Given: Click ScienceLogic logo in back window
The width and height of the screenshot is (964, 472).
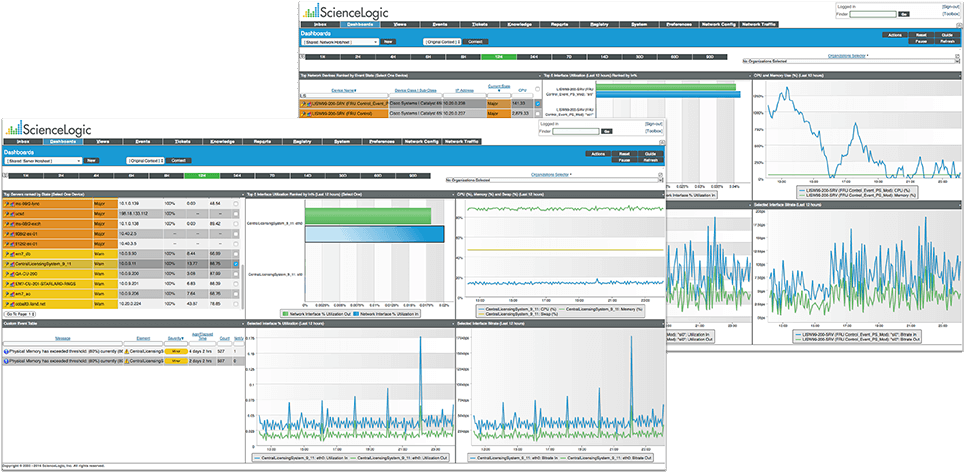Looking at the screenshot, I should [346, 11].
